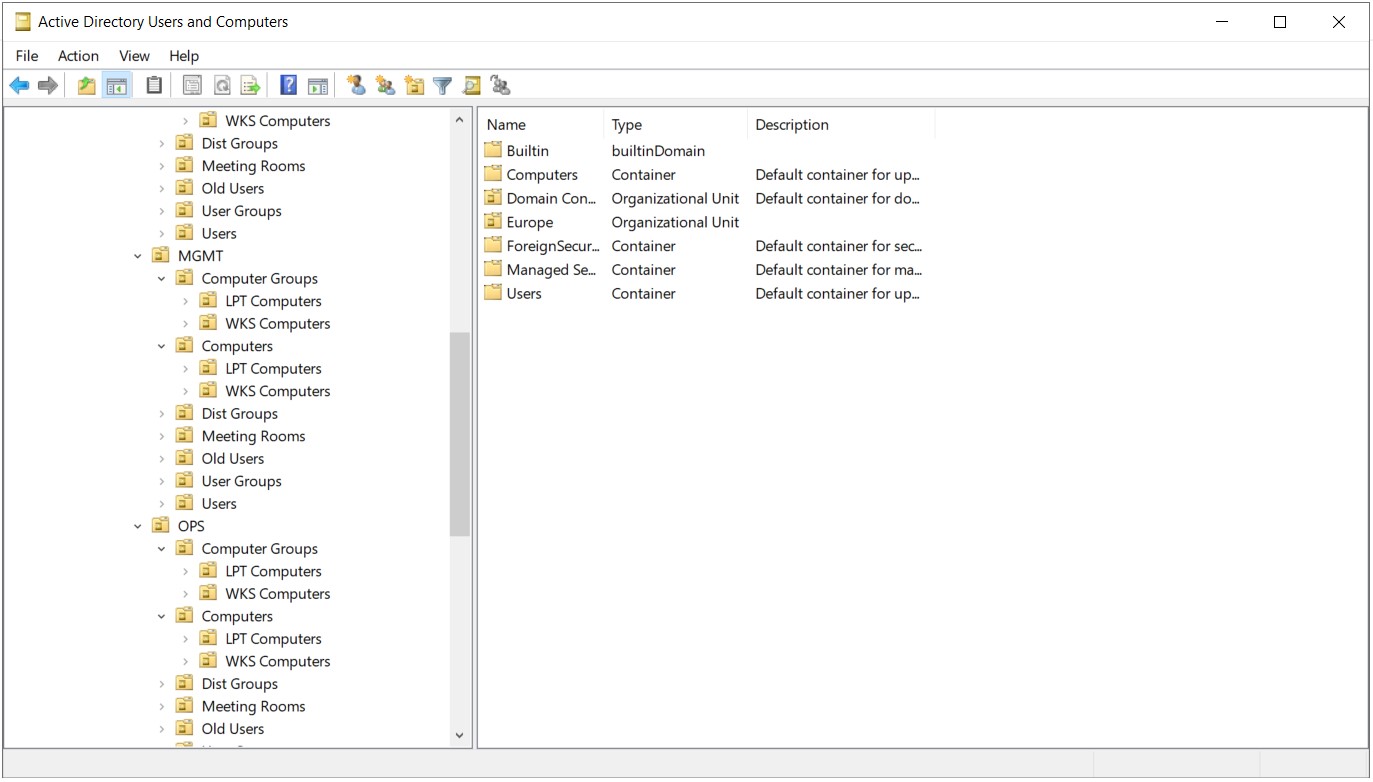Click the tree scrollbar down arrow
Image resolution: width=1373 pixels, height=782 pixels.
pyautogui.click(x=460, y=735)
